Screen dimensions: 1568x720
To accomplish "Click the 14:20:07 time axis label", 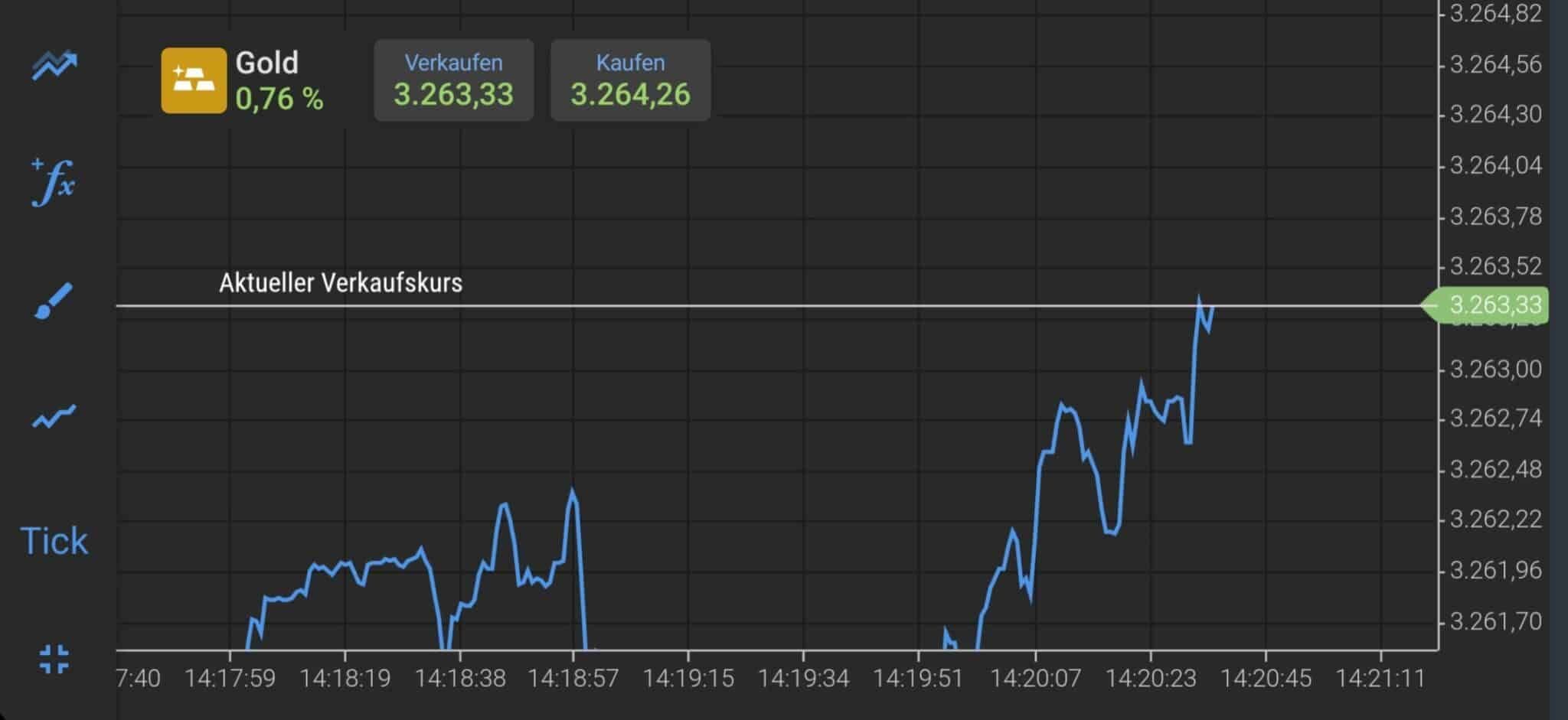I will tap(1035, 678).
